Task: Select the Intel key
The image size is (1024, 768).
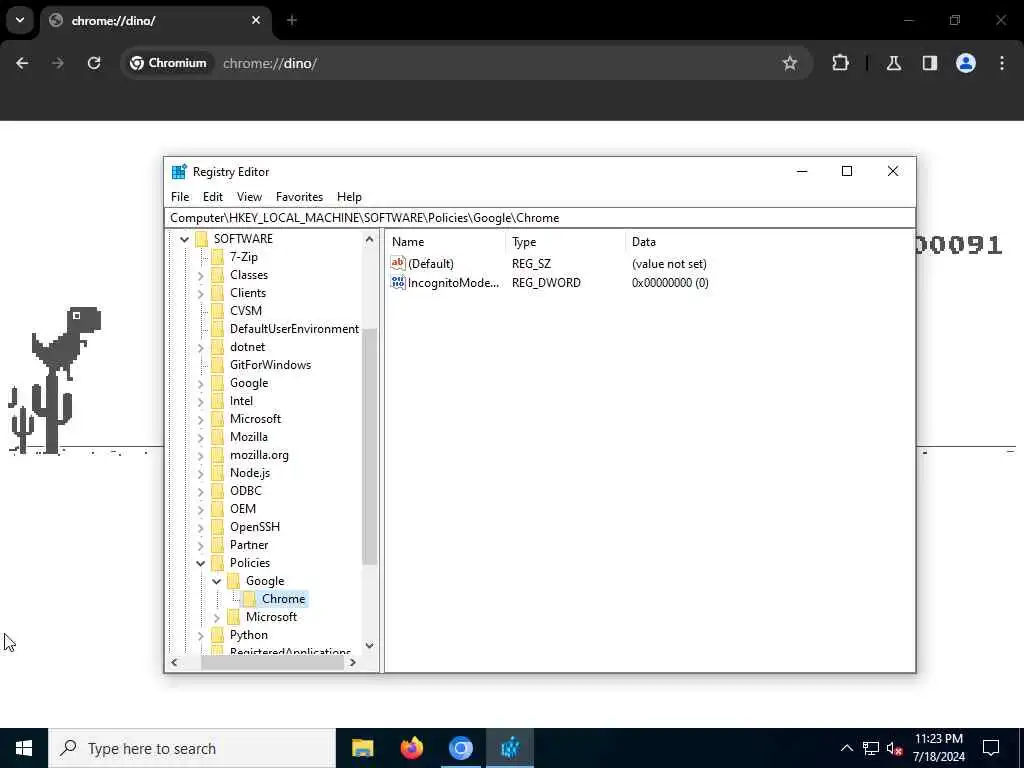Action: pyautogui.click(x=241, y=401)
